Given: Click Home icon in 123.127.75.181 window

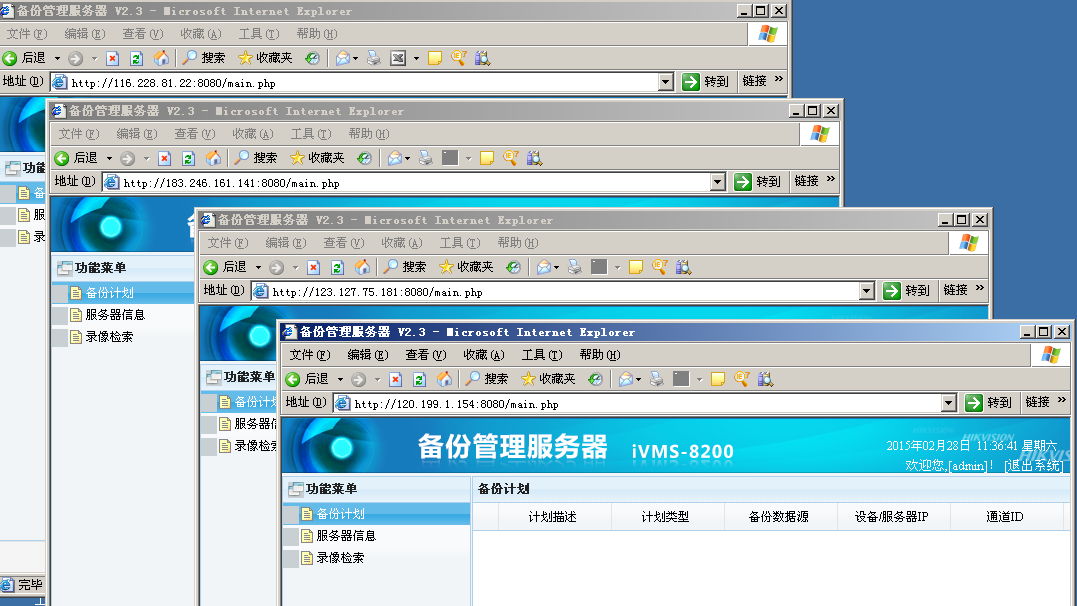Looking at the screenshot, I should pos(363,267).
